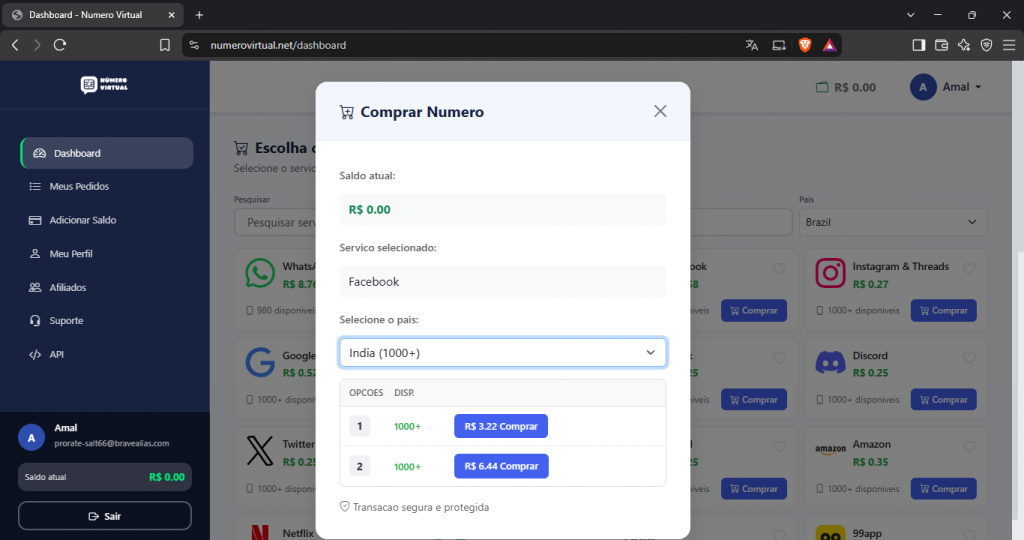Click the Saldo atual R$ 0.00 field in dialog
The image size is (1024, 540).
coord(502,210)
